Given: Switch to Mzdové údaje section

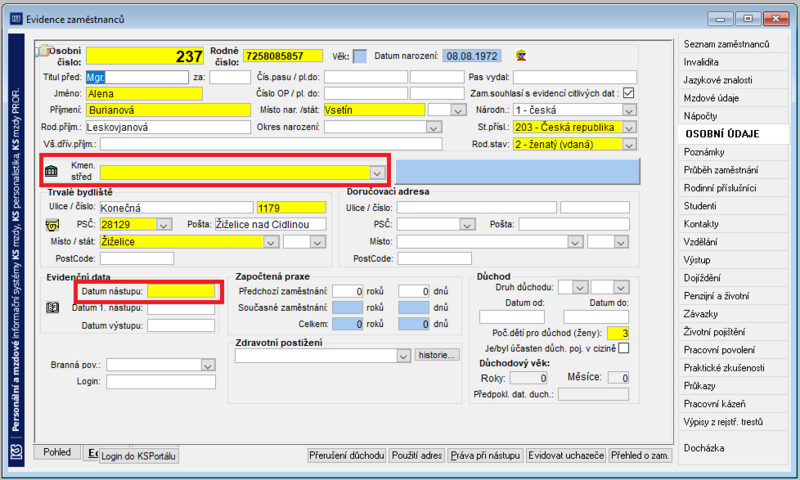Looking at the screenshot, I should [x=711, y=98].
